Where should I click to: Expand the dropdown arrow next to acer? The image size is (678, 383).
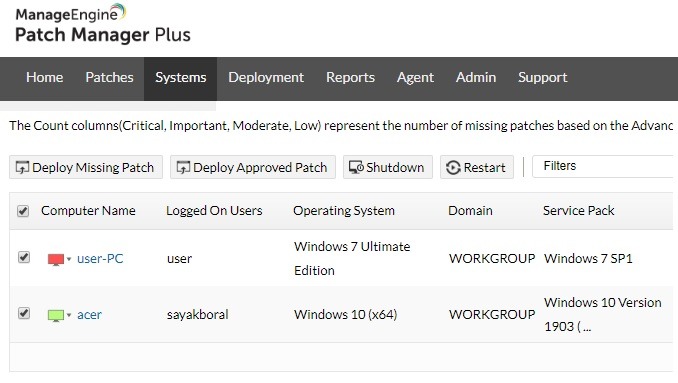coord(69,315)
